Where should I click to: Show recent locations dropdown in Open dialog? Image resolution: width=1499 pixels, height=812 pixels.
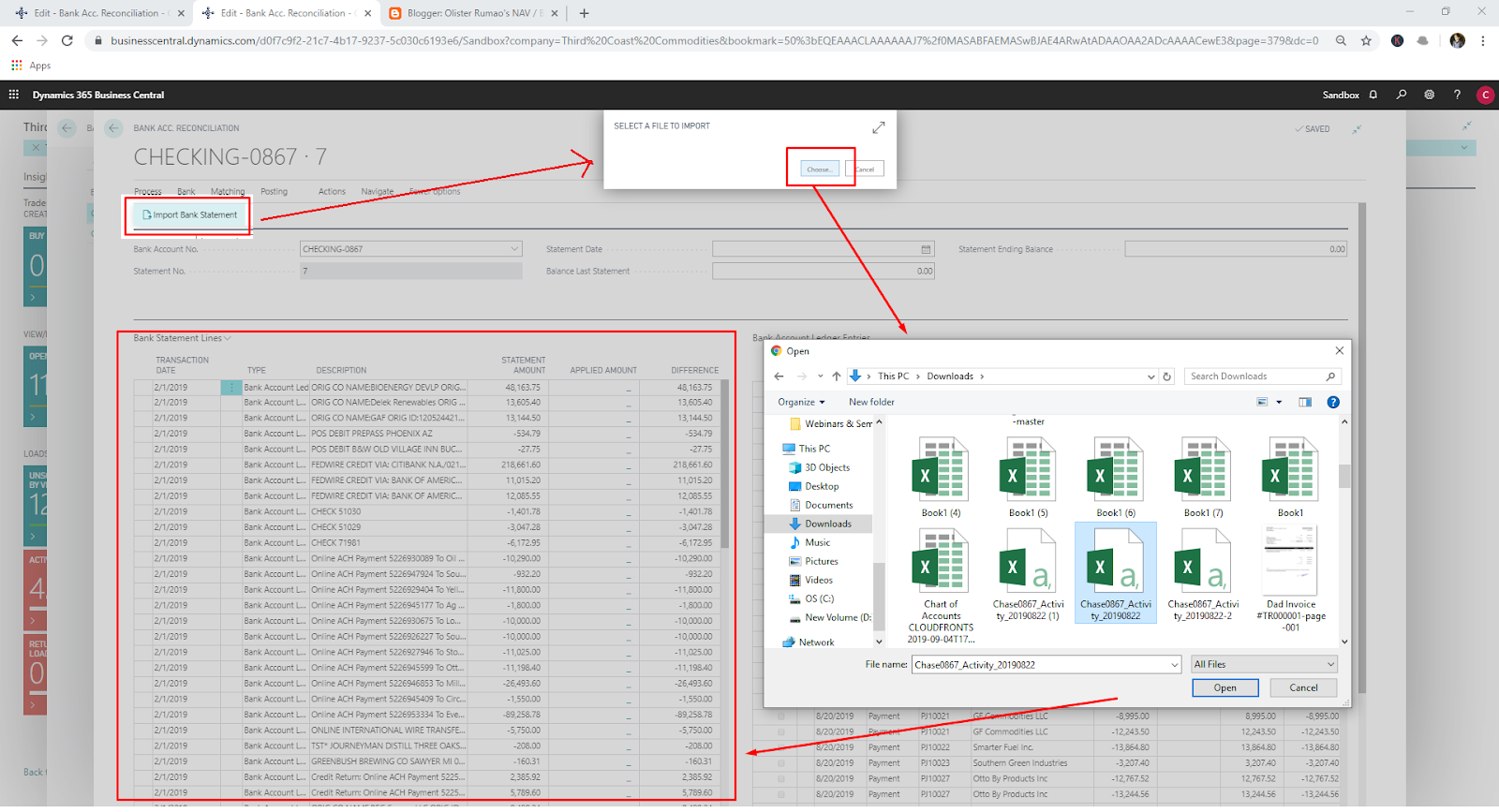tap(820, 376)
